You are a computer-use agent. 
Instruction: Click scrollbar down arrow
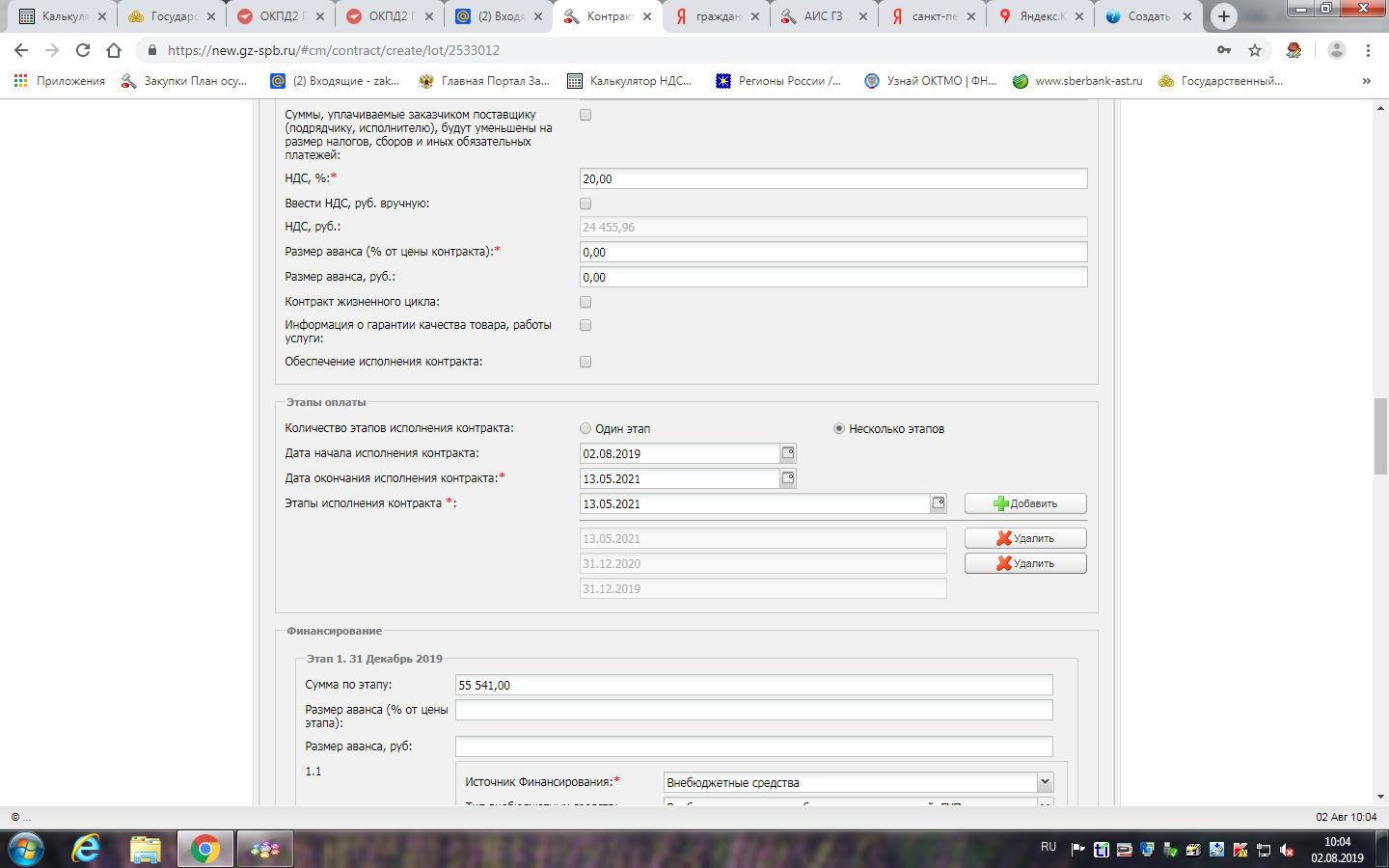click(x=1380, y=797)
